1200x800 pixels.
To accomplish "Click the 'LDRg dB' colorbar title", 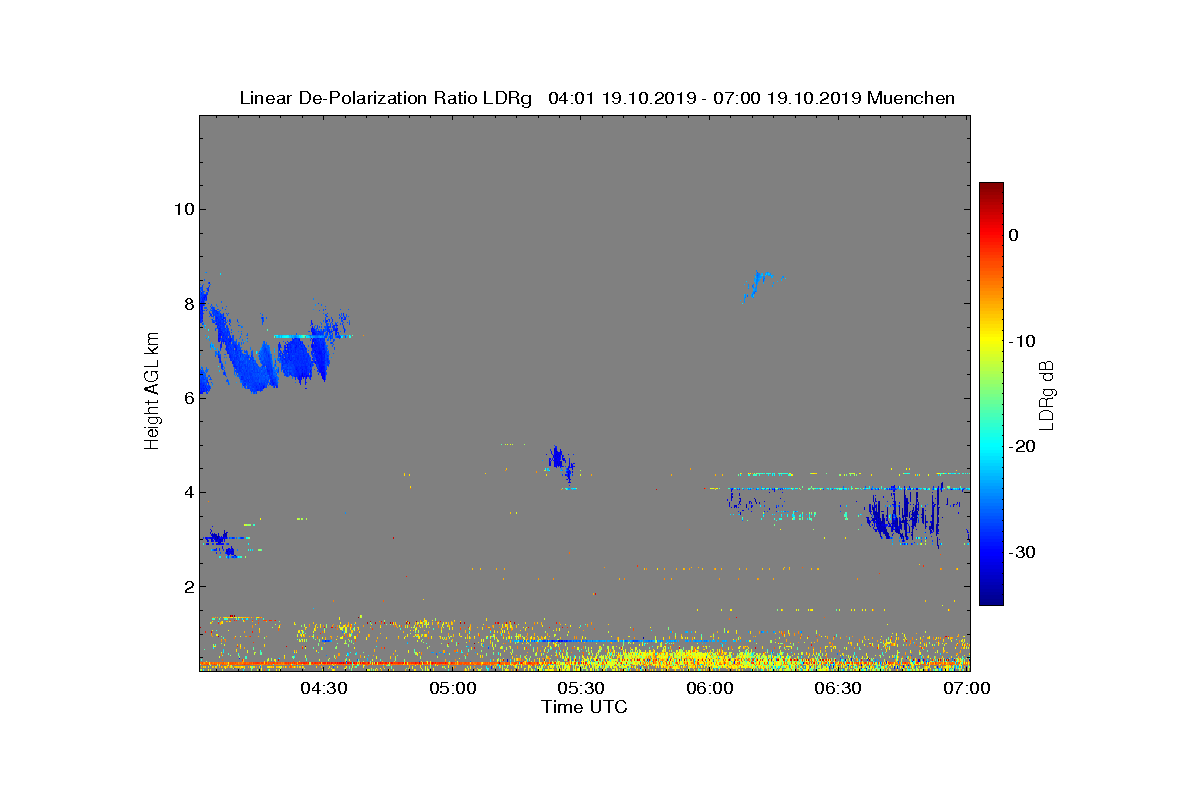I will click(x=1047, y=394).
